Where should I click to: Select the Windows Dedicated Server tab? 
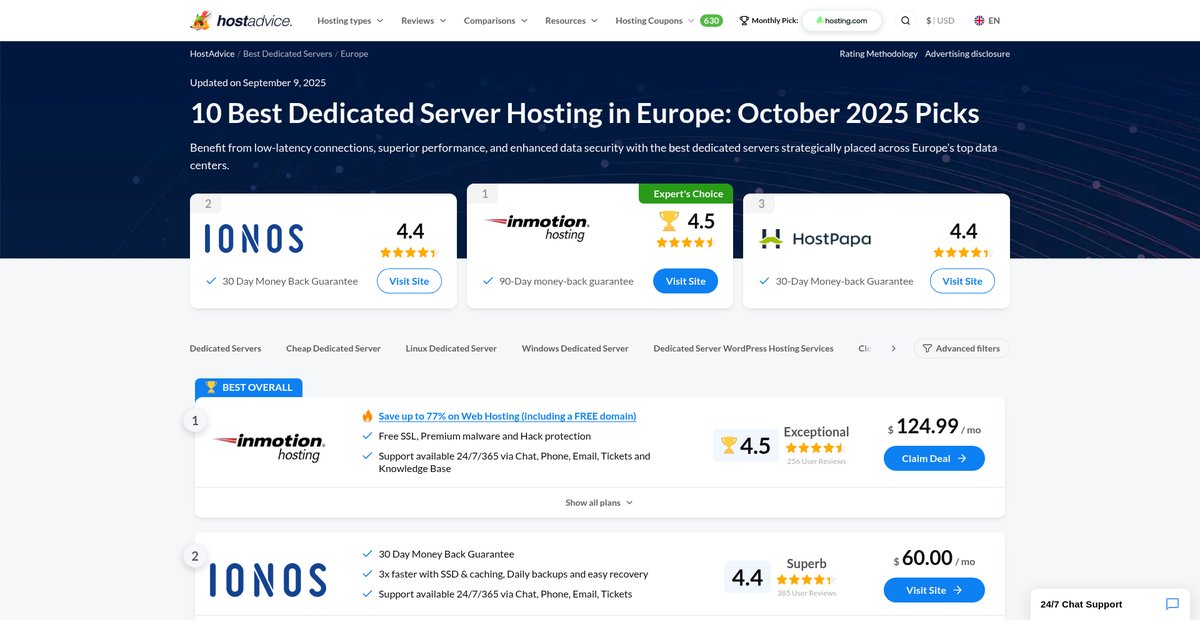[x=575, y=348]
